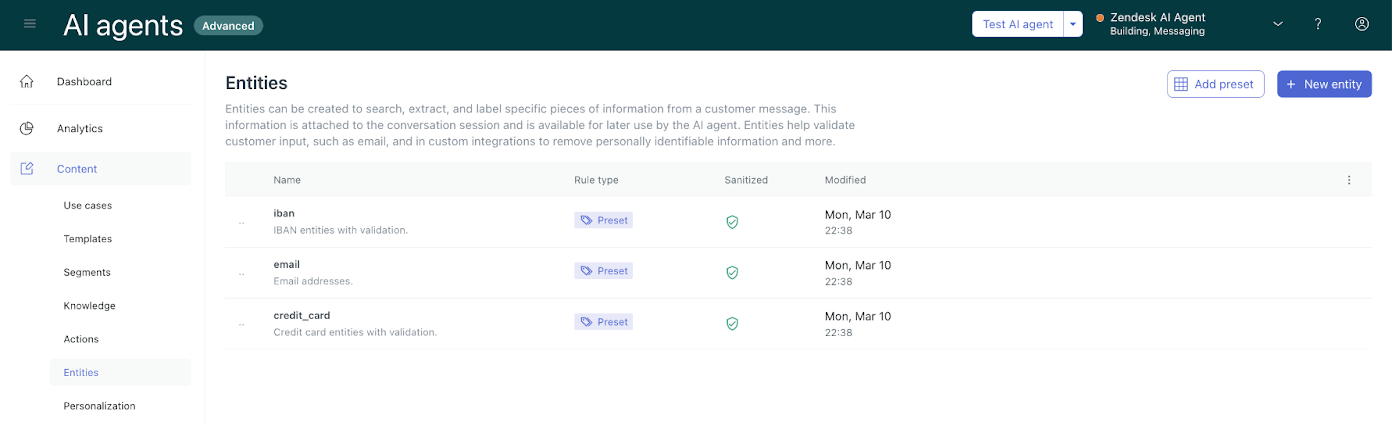Open the Knowledge section in sidebar
The height and width of the screenshot is (423, 1392).
coord(89,305)
